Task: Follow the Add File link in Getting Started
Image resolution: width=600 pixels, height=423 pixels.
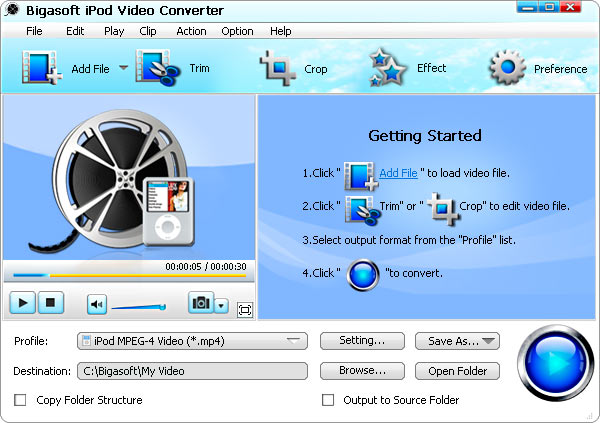Action: click(x=398, y=173)
